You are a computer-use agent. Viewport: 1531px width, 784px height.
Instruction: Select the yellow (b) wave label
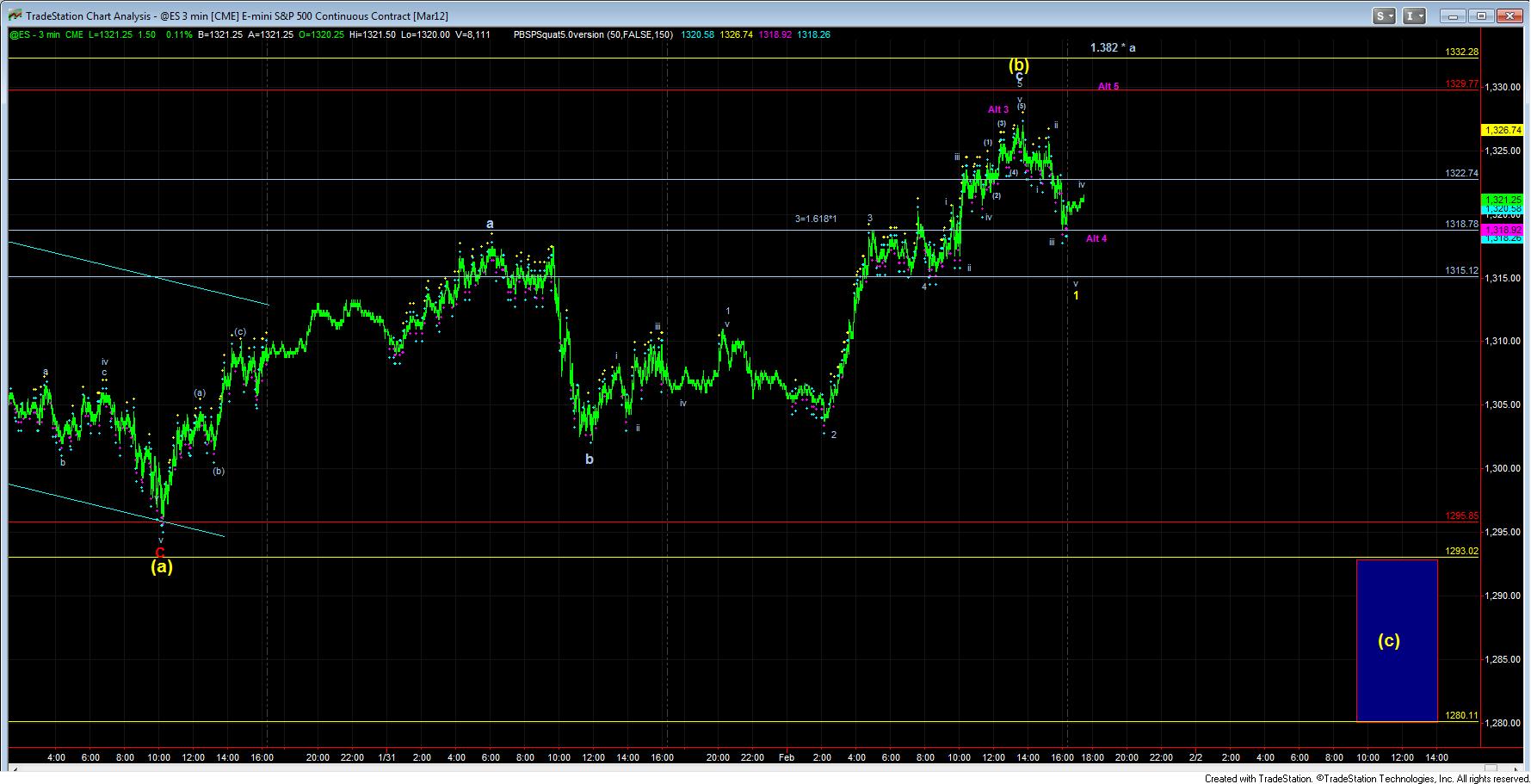click(x=1019, y=64)
